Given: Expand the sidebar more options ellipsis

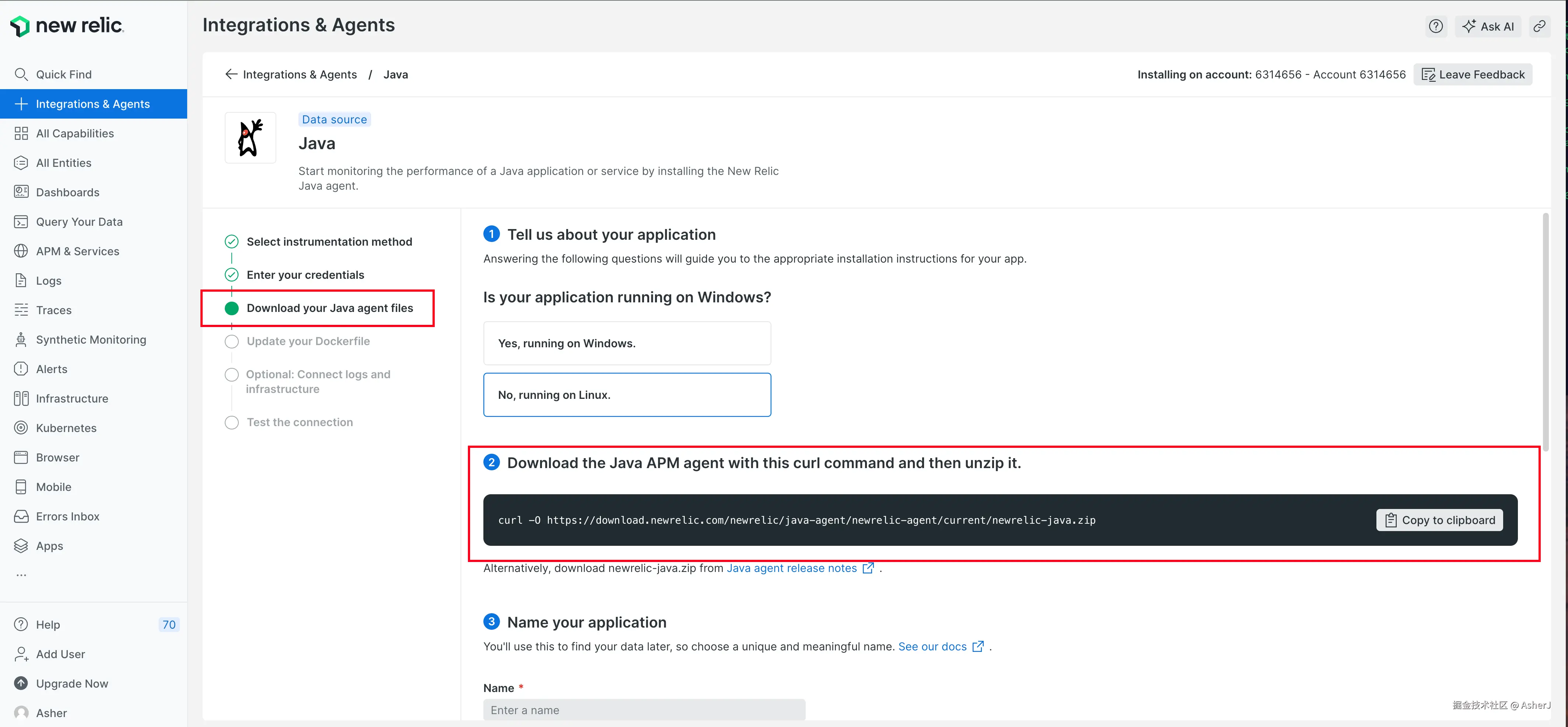Looking at the screenshot, I should coord(21,575).
